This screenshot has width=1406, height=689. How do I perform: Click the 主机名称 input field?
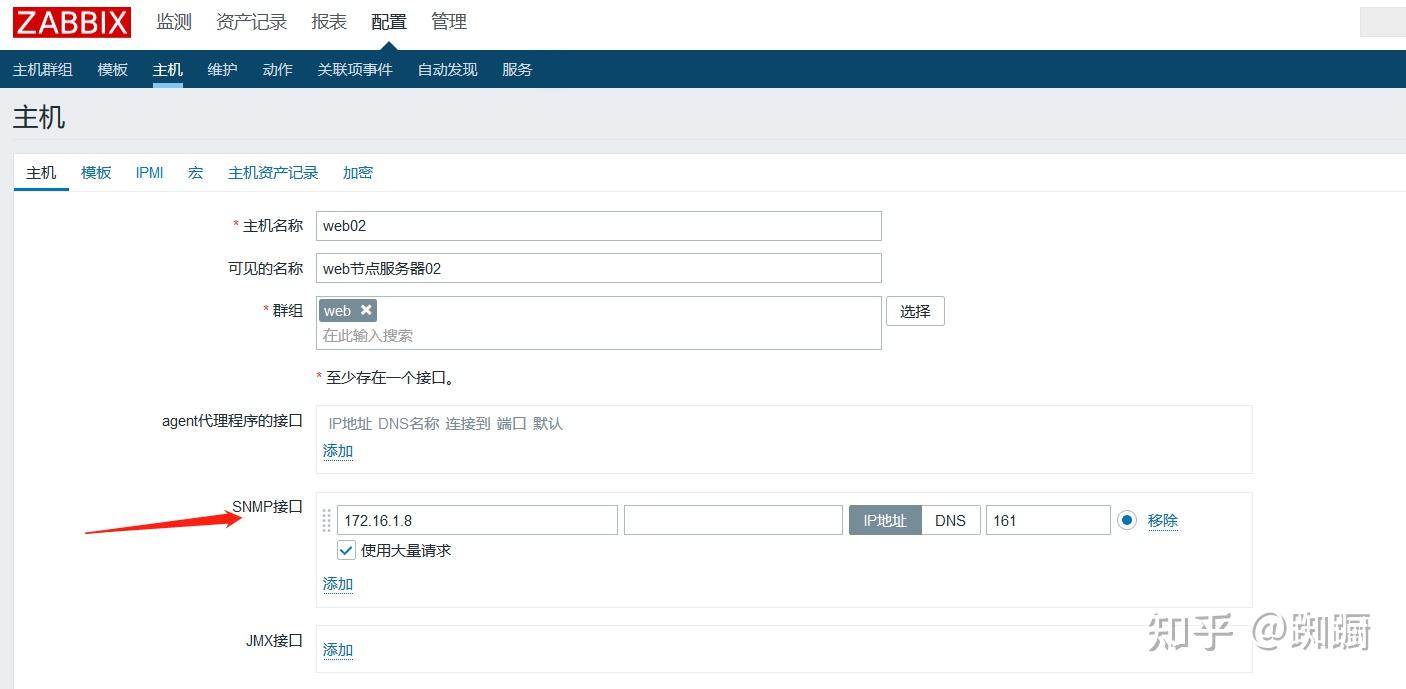598,226
